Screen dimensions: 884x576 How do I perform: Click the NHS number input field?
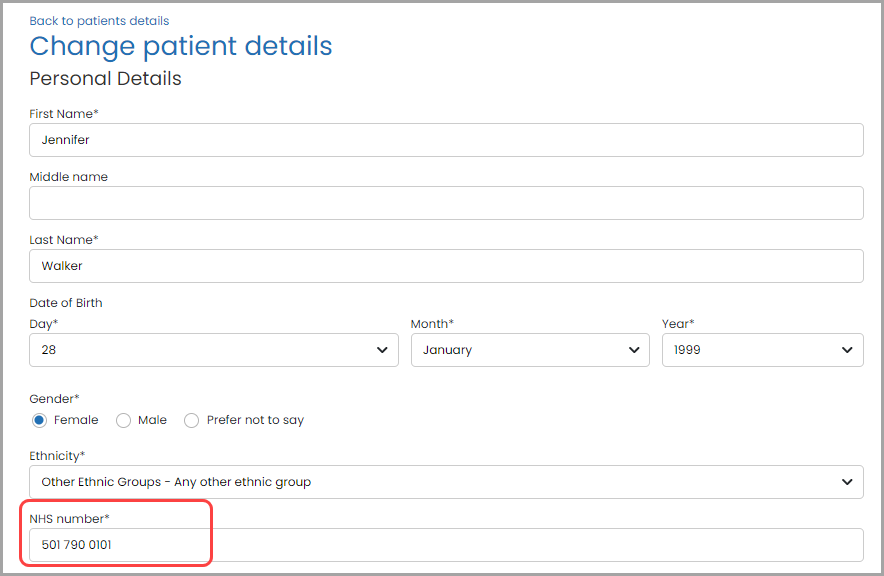[447, 545]
